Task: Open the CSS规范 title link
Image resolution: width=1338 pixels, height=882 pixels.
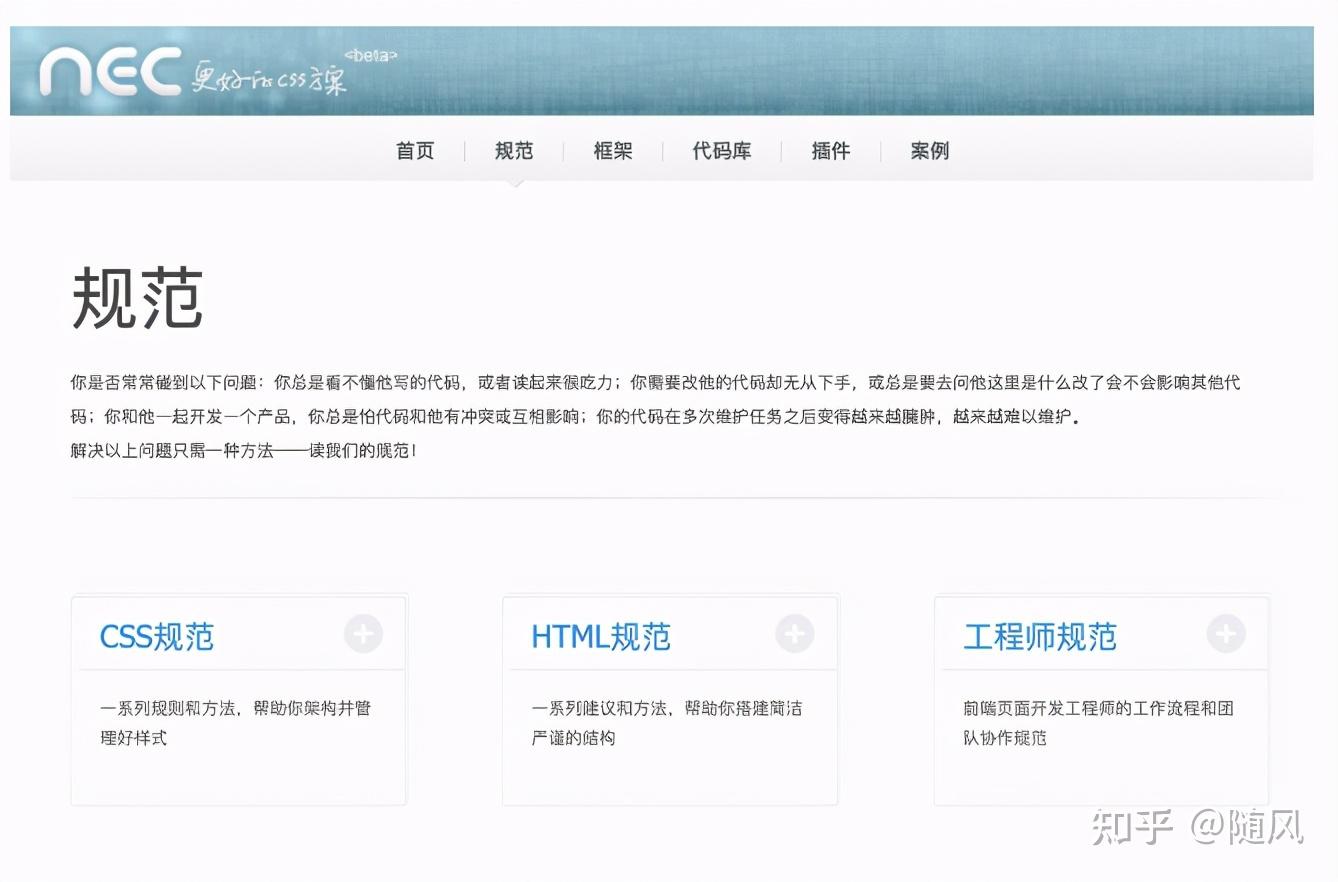Action: (x=157, y=637)
